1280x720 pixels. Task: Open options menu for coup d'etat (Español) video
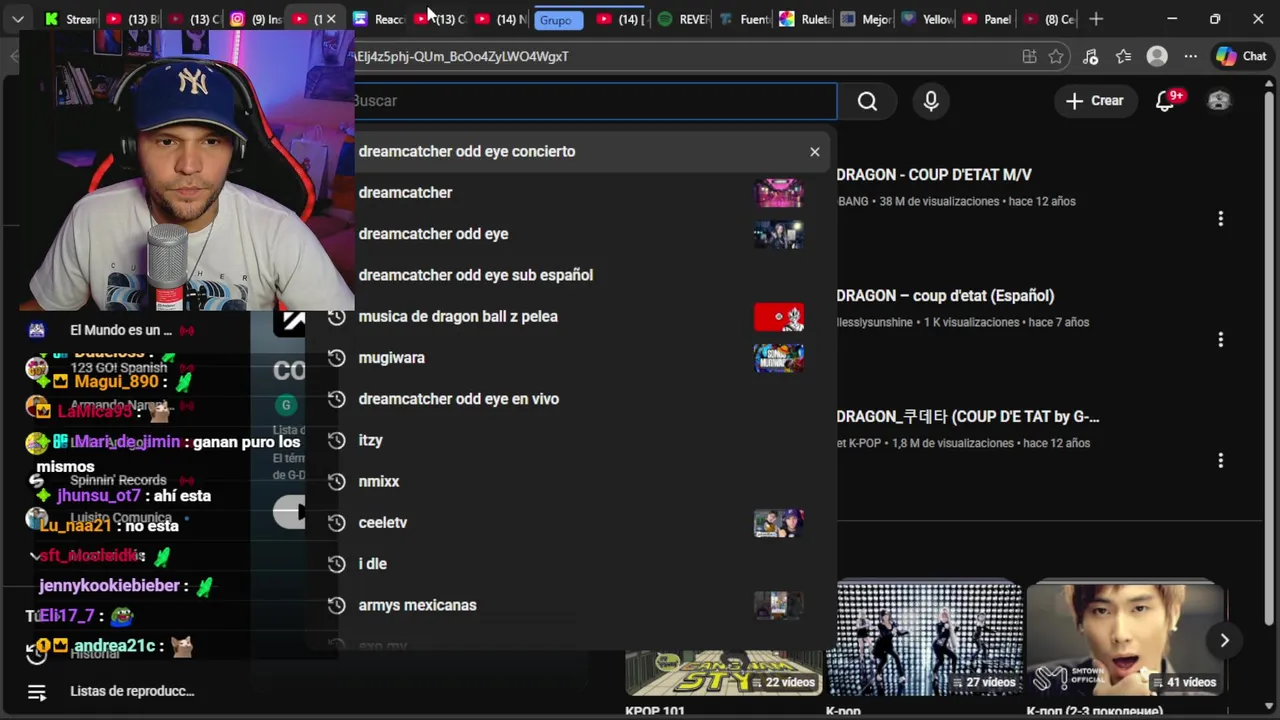tap(1220, 340)
